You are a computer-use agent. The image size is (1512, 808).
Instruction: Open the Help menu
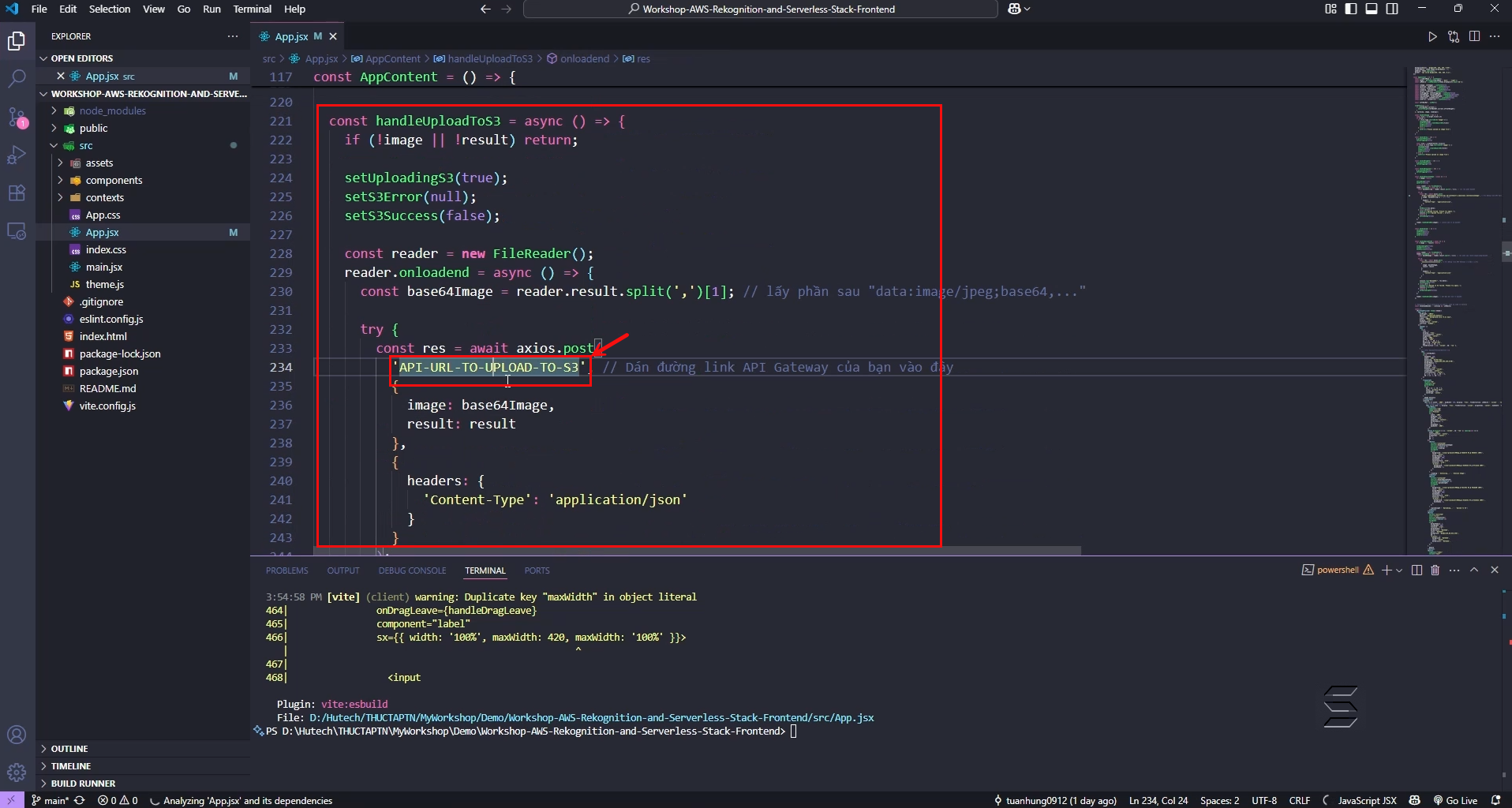point(295,9)
